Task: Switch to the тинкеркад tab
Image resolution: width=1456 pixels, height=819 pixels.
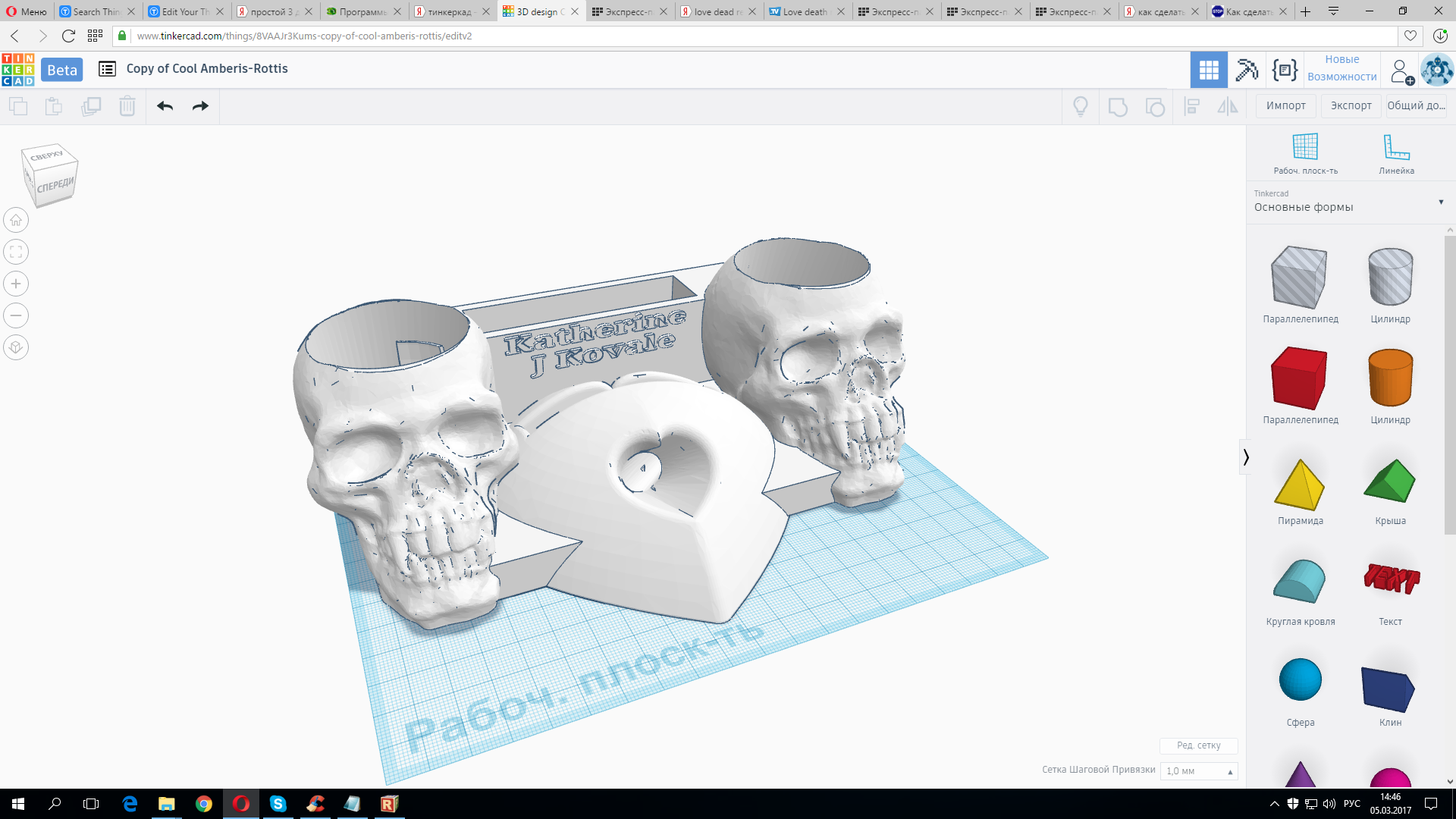Action: (x=452, y=11)
